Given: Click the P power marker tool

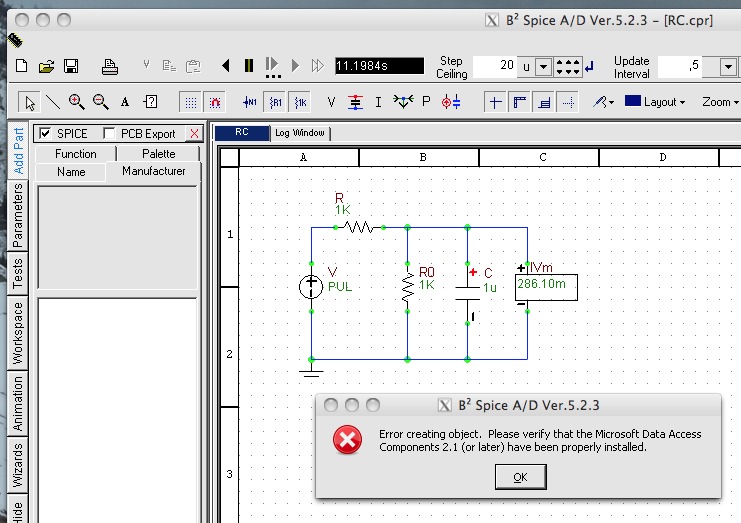Looking at the screenshot, I should click(x=426, y=102).
